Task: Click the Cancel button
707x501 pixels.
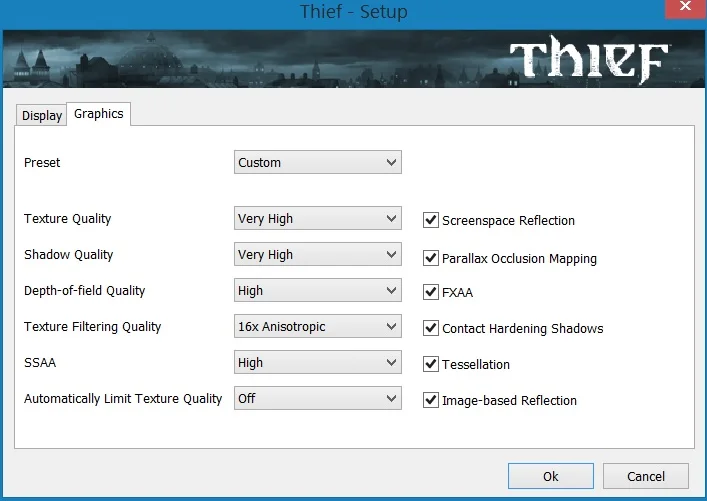Action: point(646,476)
